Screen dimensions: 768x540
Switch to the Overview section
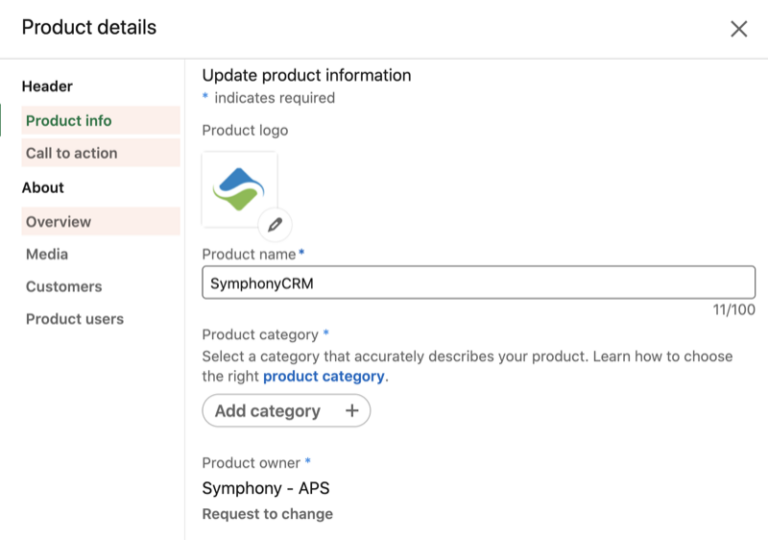[x=59, y=222]
